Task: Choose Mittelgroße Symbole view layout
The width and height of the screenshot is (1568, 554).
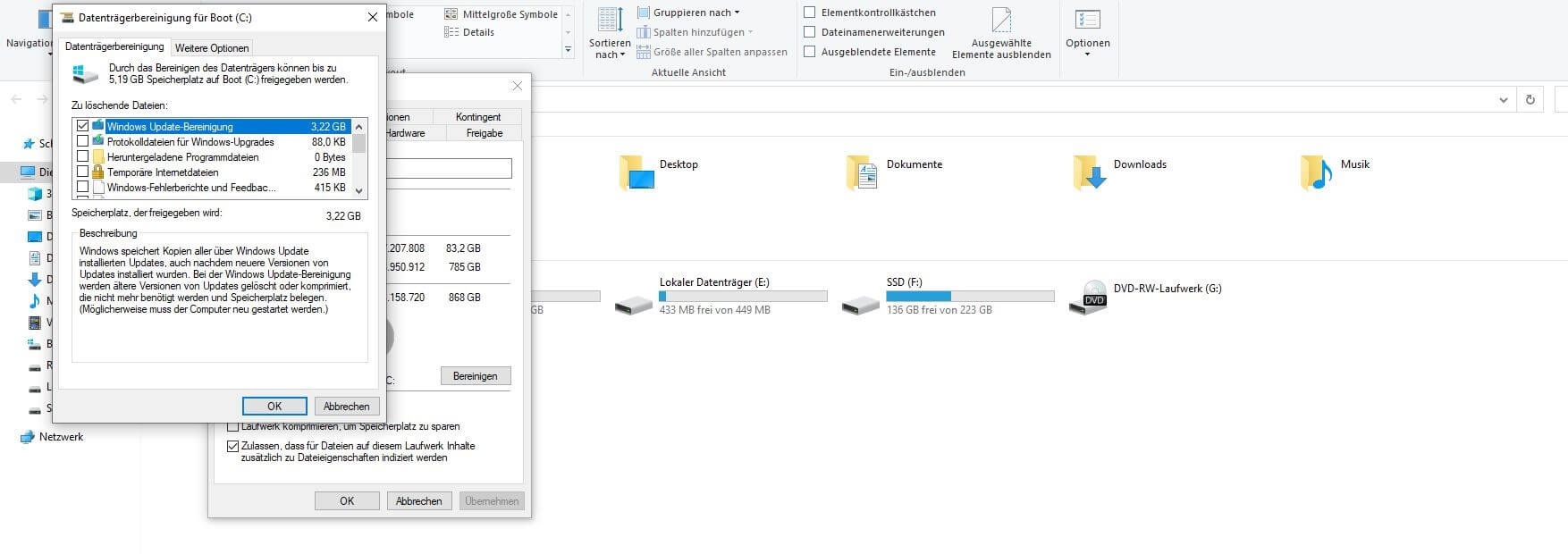Action: 501,14
